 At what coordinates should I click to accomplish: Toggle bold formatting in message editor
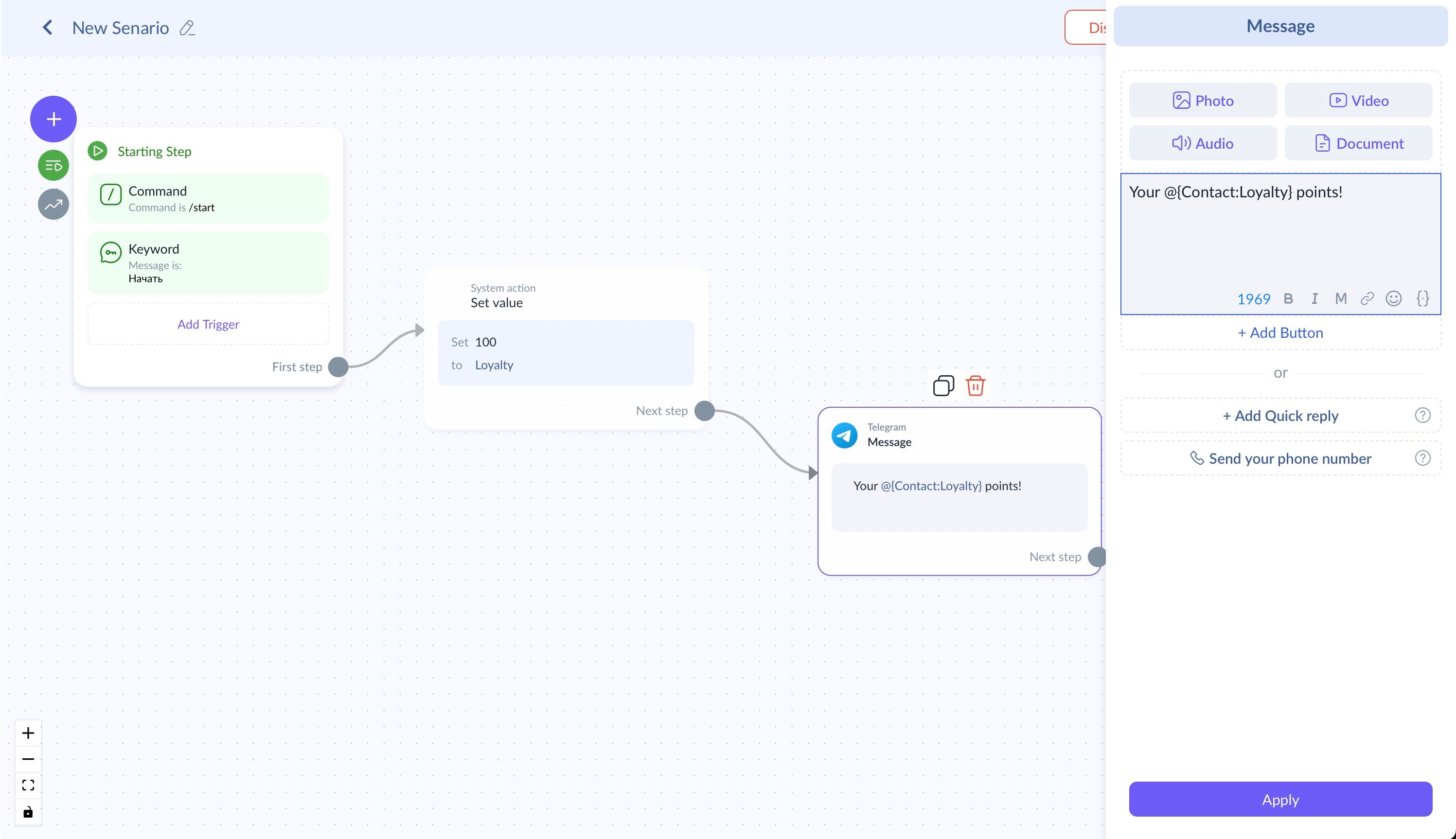1288,298
